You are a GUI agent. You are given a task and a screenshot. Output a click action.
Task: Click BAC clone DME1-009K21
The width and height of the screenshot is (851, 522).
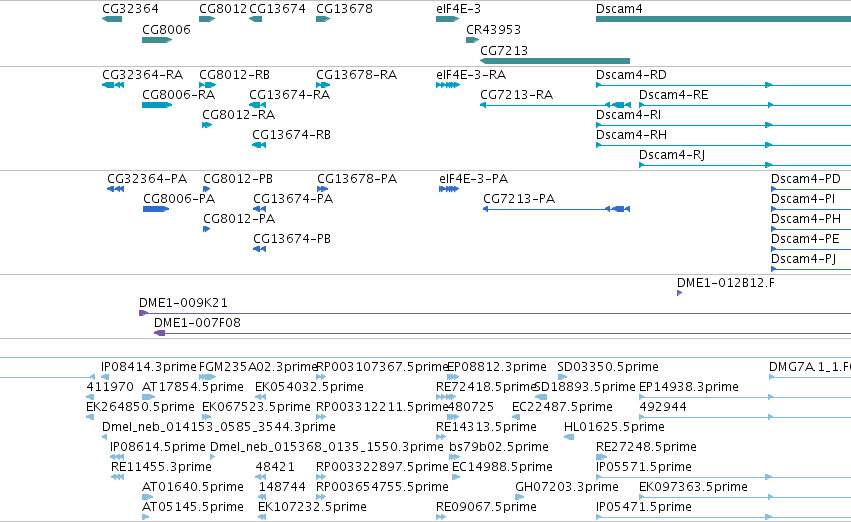tap(183, 303)
